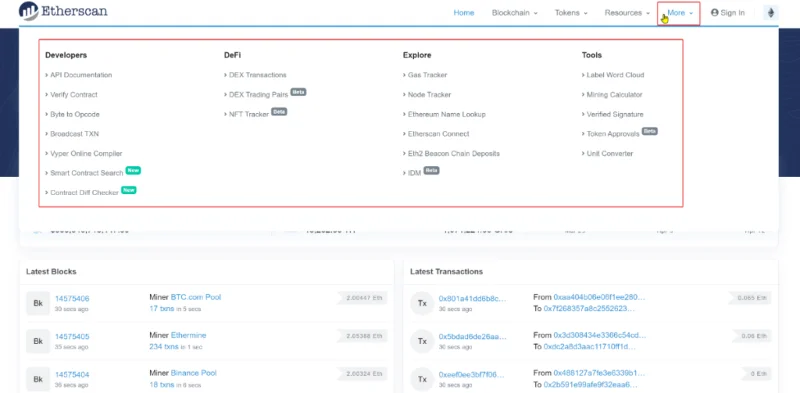
Task: Open Verify Contract
Action: point(74,94)
